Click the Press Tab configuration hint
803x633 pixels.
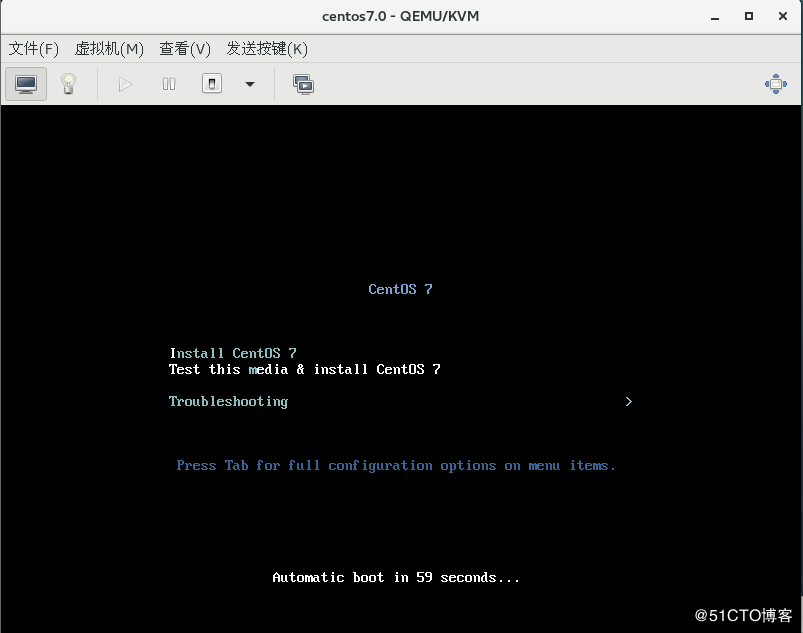396,466
